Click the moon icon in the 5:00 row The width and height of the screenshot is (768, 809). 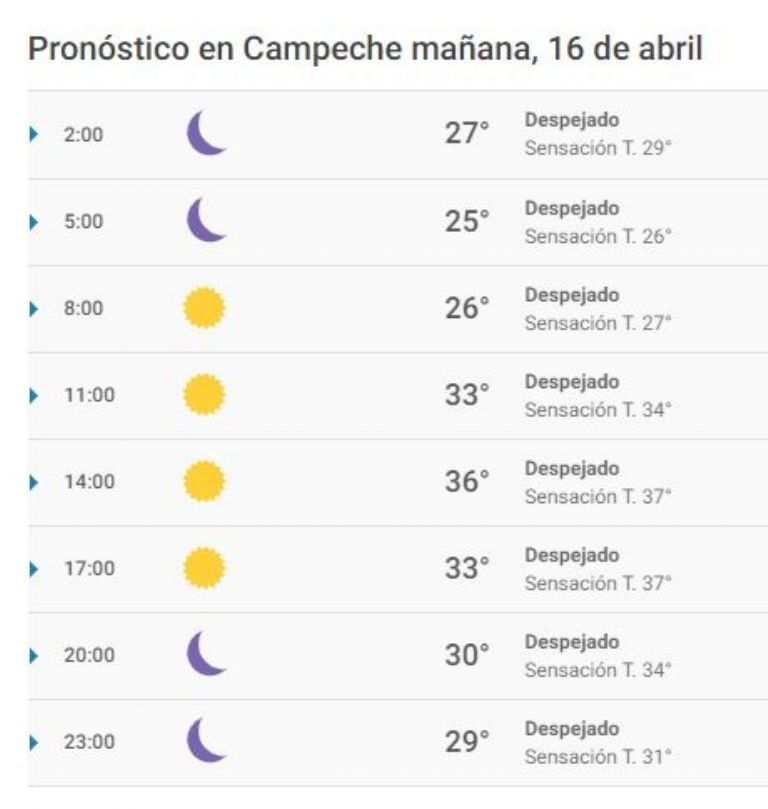[206, 219]
